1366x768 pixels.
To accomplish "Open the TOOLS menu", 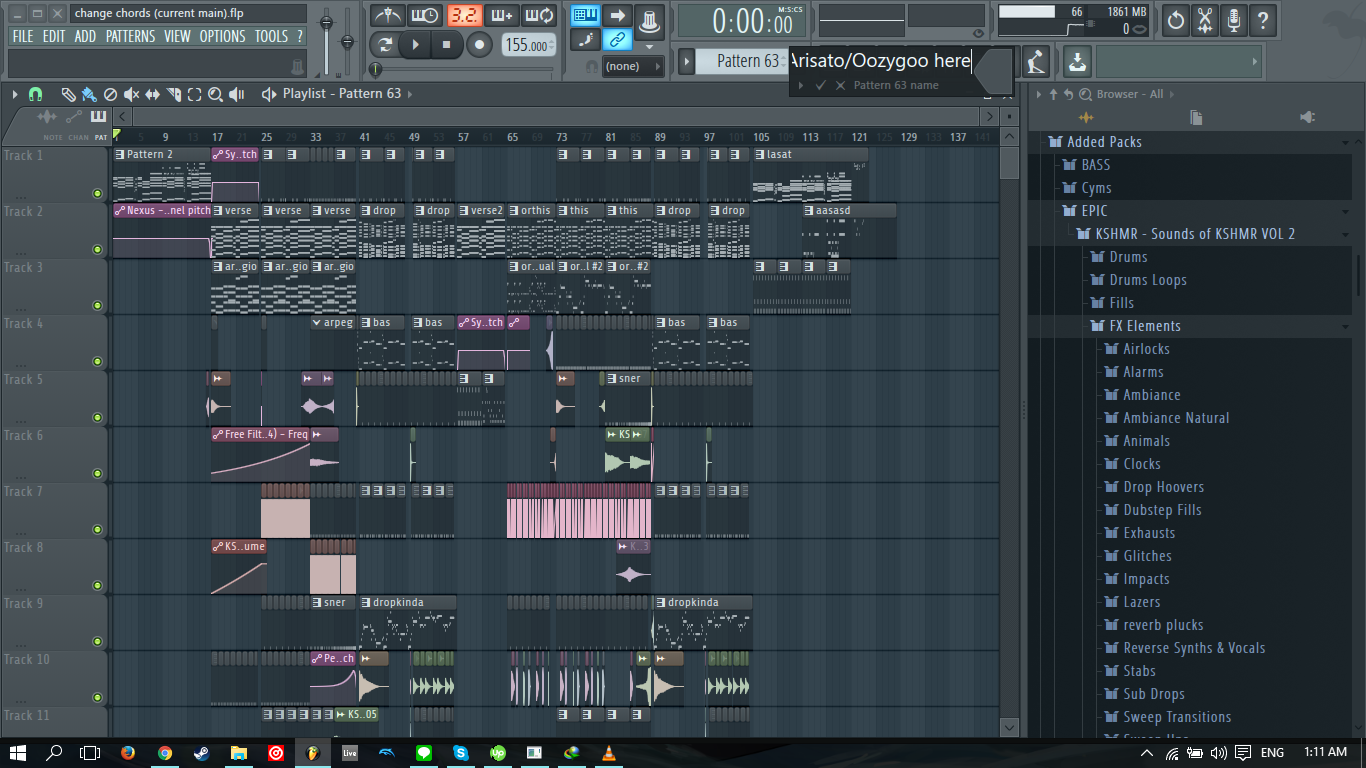I will tap(271, 36).
